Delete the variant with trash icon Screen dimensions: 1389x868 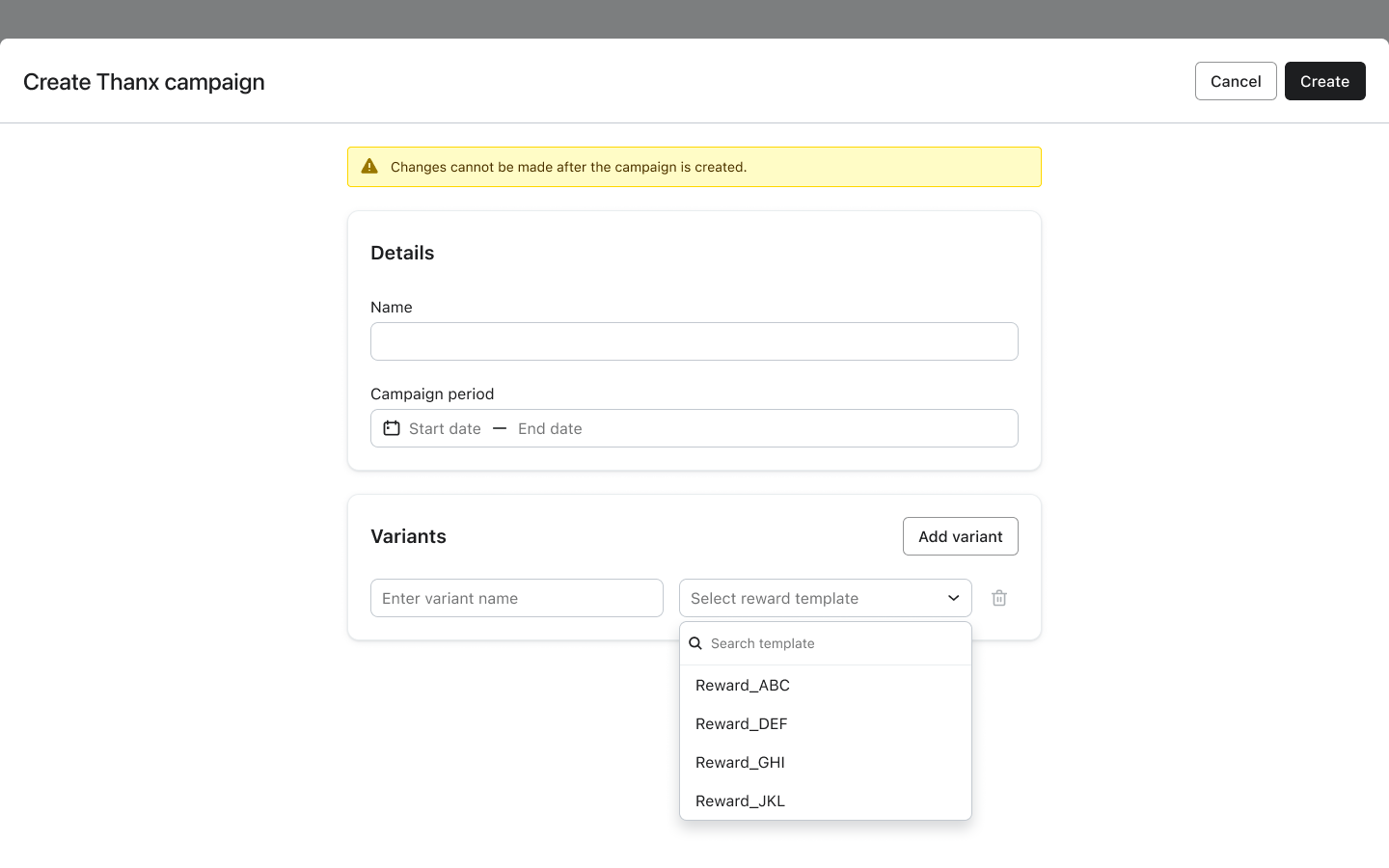point(999,598)
